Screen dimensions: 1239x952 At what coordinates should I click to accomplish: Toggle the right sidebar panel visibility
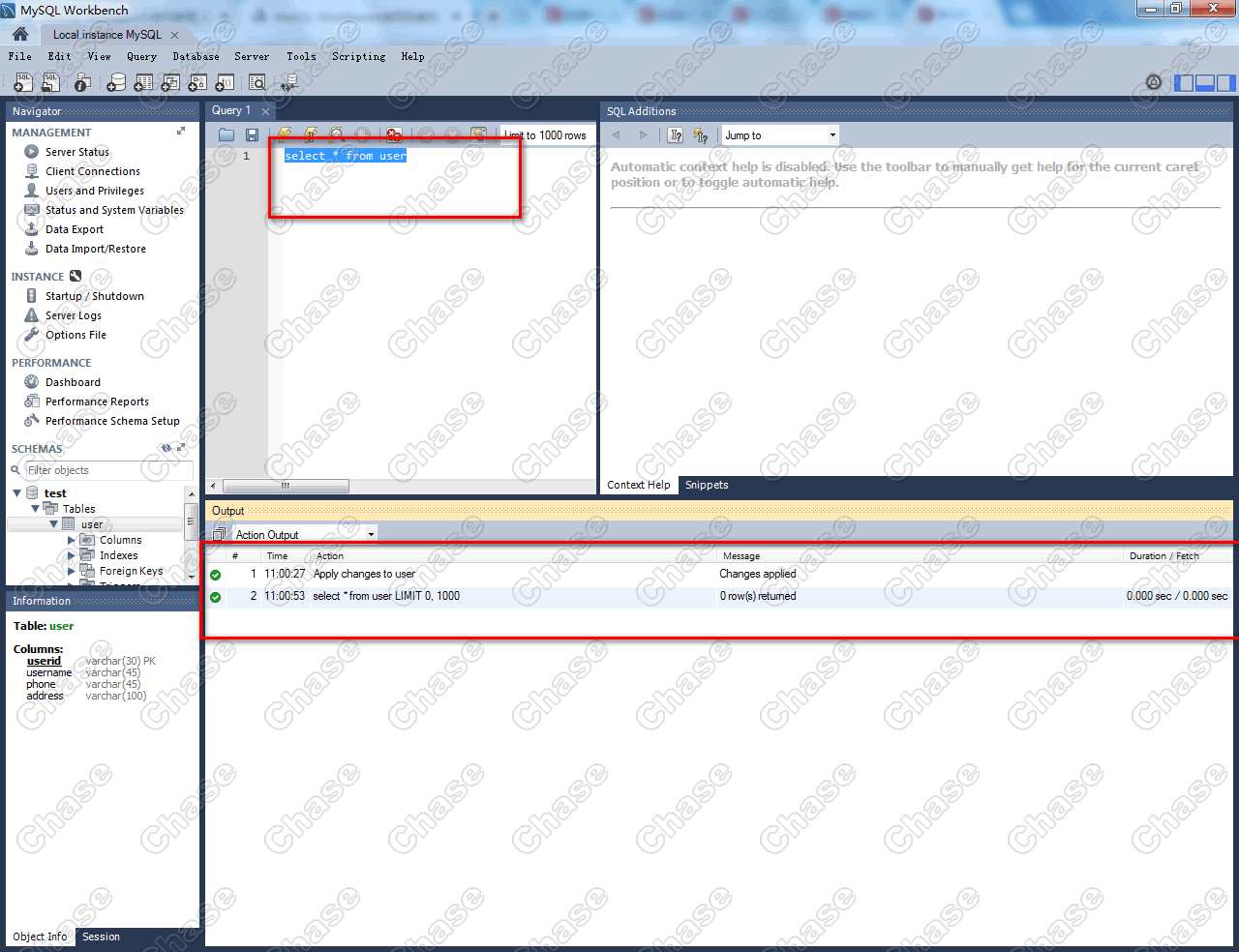click(x=1226, y=83)
